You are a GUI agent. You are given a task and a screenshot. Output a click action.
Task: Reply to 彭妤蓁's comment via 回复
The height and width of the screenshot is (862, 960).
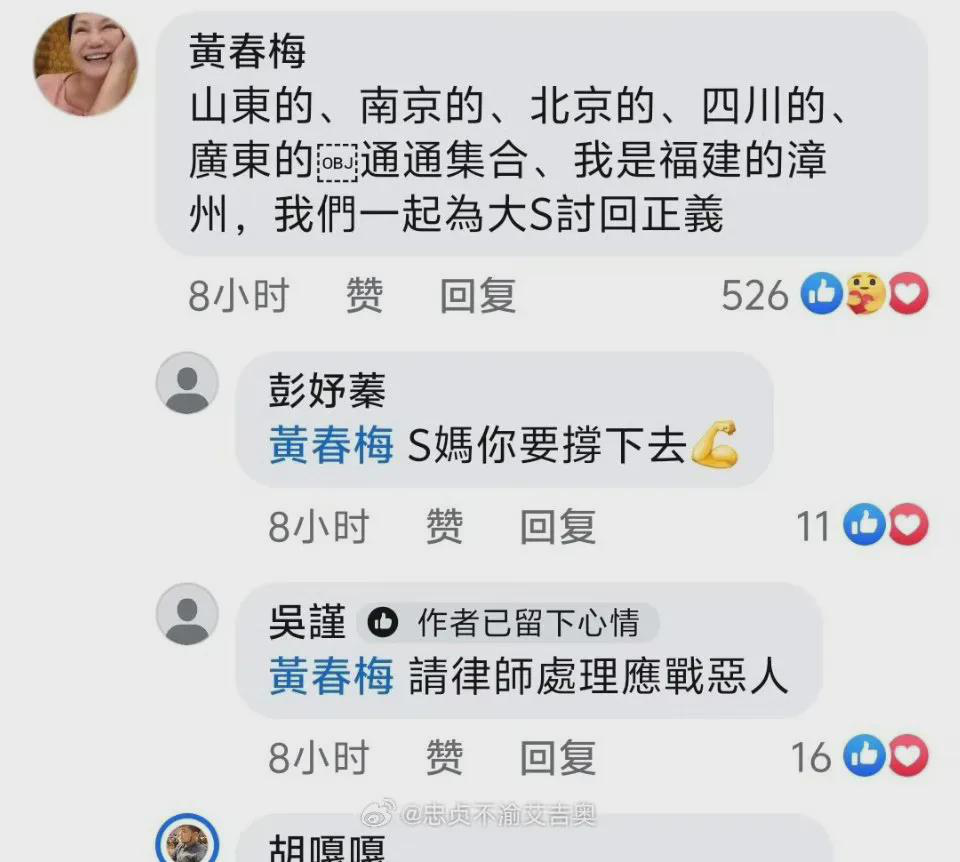(558, 527)
